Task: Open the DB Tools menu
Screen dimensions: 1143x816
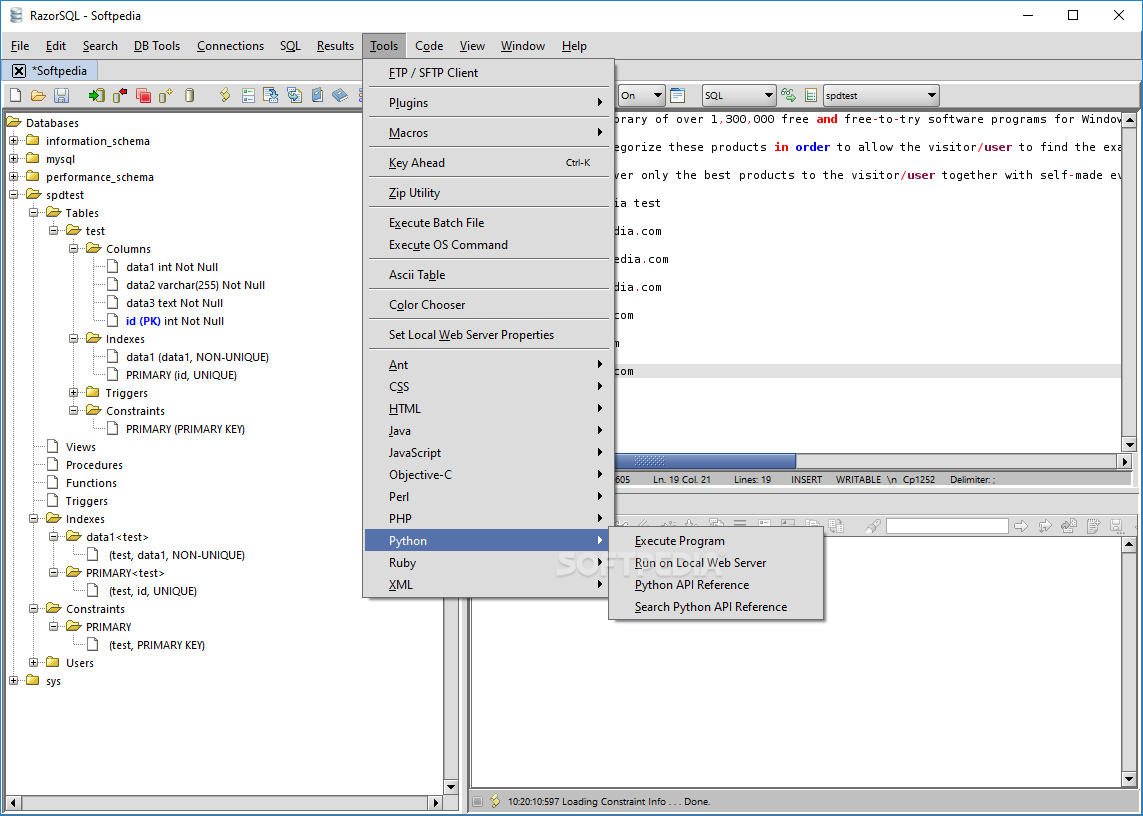Action: tap(157, 46)
